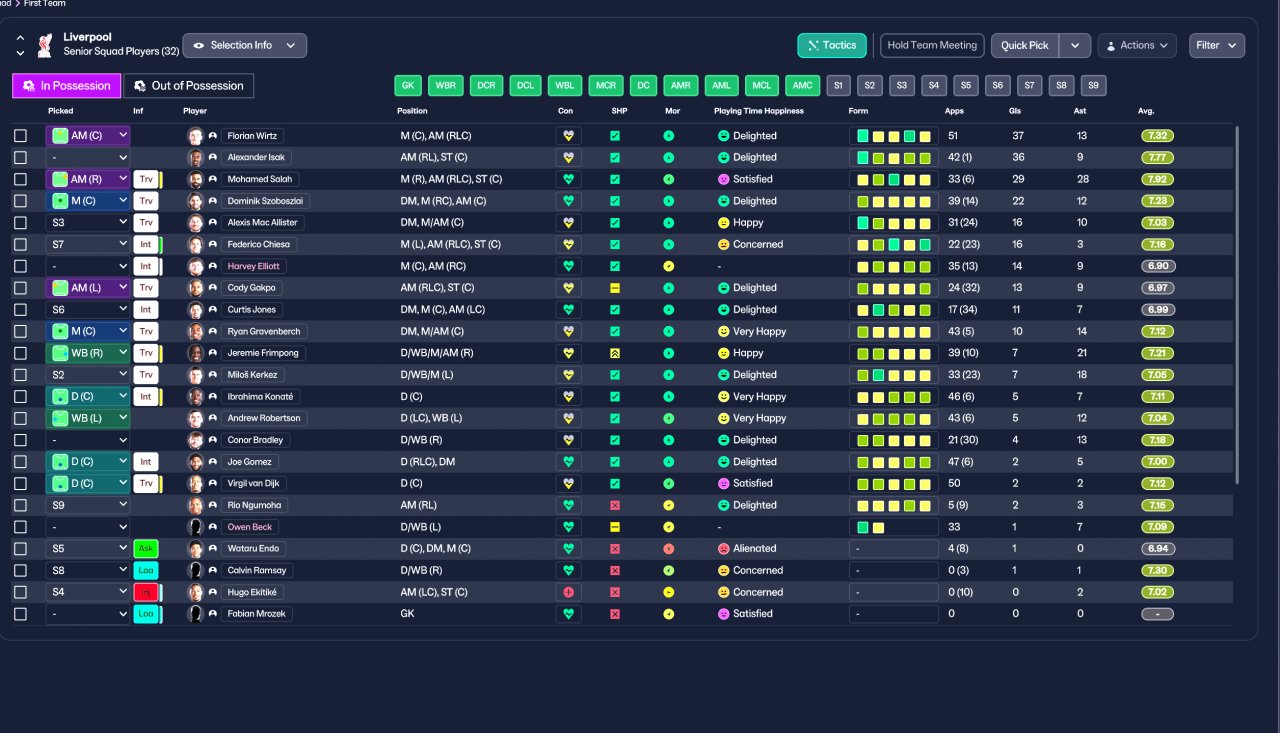This screenshot has width=1280, height=733.
Task: Click Wataru Endo's red morale icon
Action: [668, 549]
